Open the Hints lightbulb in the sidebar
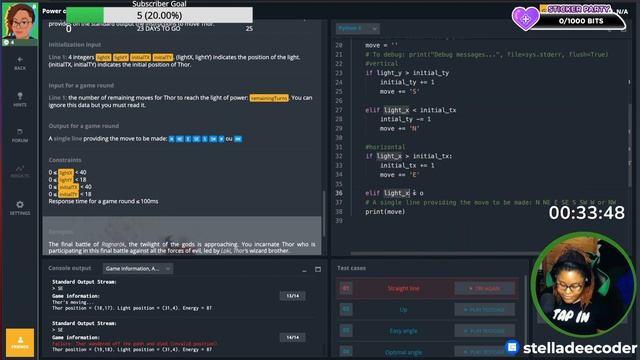640x360 pixels. [x=20, y=99]
